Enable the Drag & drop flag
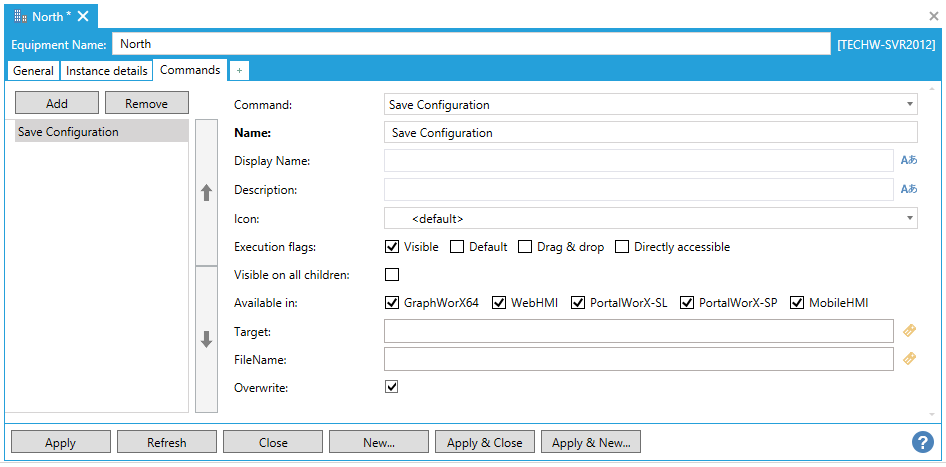 (x=525, y=247)
